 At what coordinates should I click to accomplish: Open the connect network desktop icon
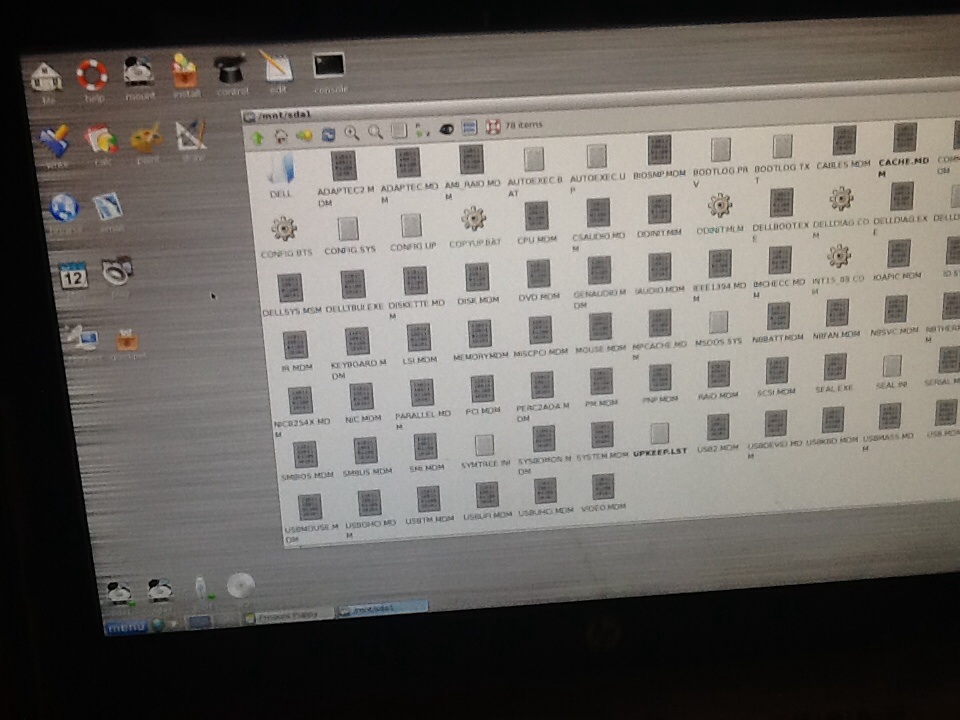pyautogui.click(x=83, y=338)
